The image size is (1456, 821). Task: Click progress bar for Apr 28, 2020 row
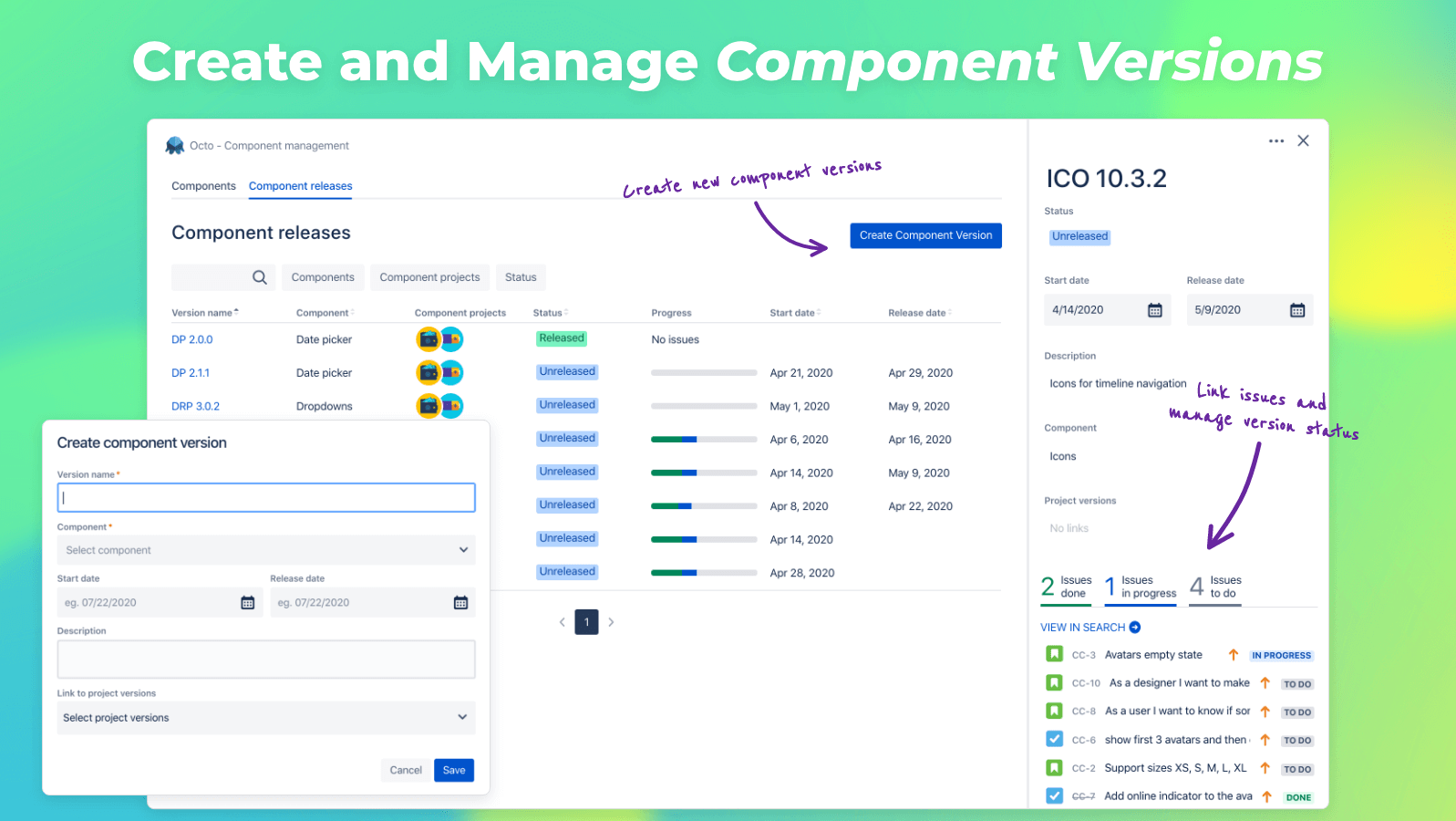(704, 573)
